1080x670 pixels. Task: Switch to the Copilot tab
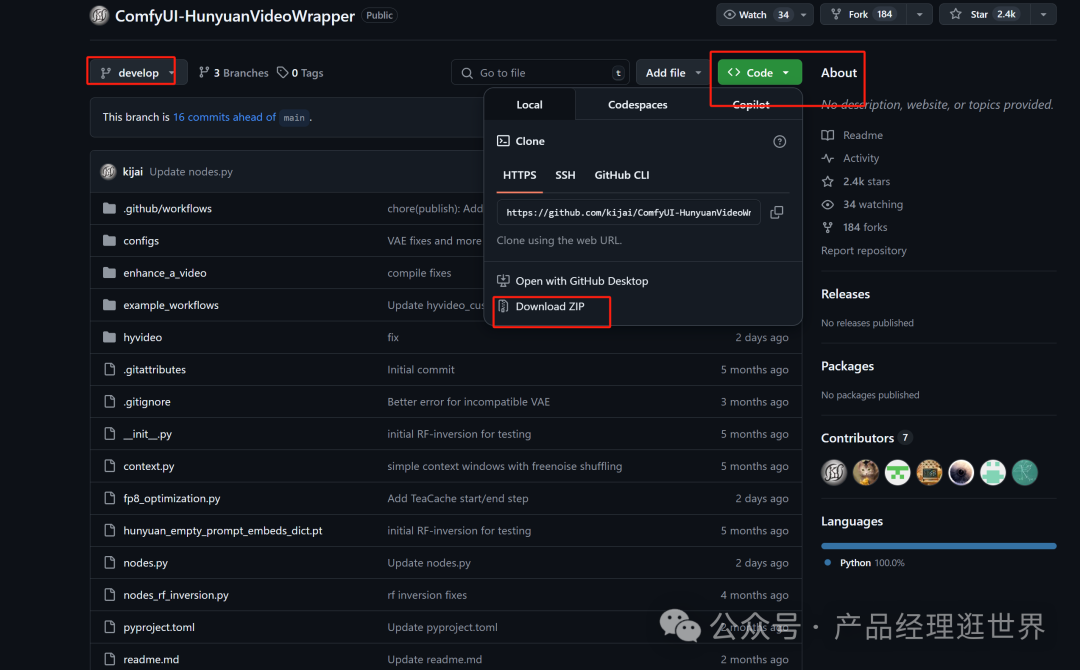751,105
